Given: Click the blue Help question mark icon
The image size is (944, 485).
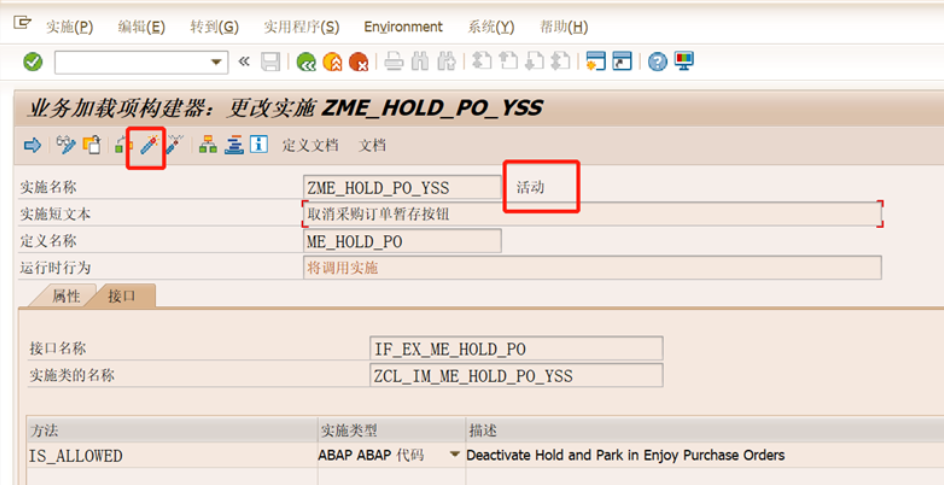Looking at the screenshot, I should (657, 61).
